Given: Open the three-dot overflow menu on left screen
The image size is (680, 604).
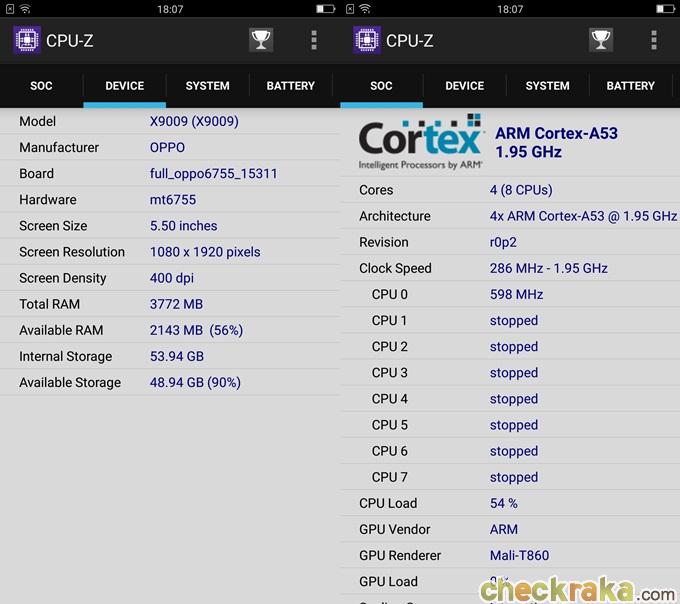Looking at the screenshot, I should (314, 40).
